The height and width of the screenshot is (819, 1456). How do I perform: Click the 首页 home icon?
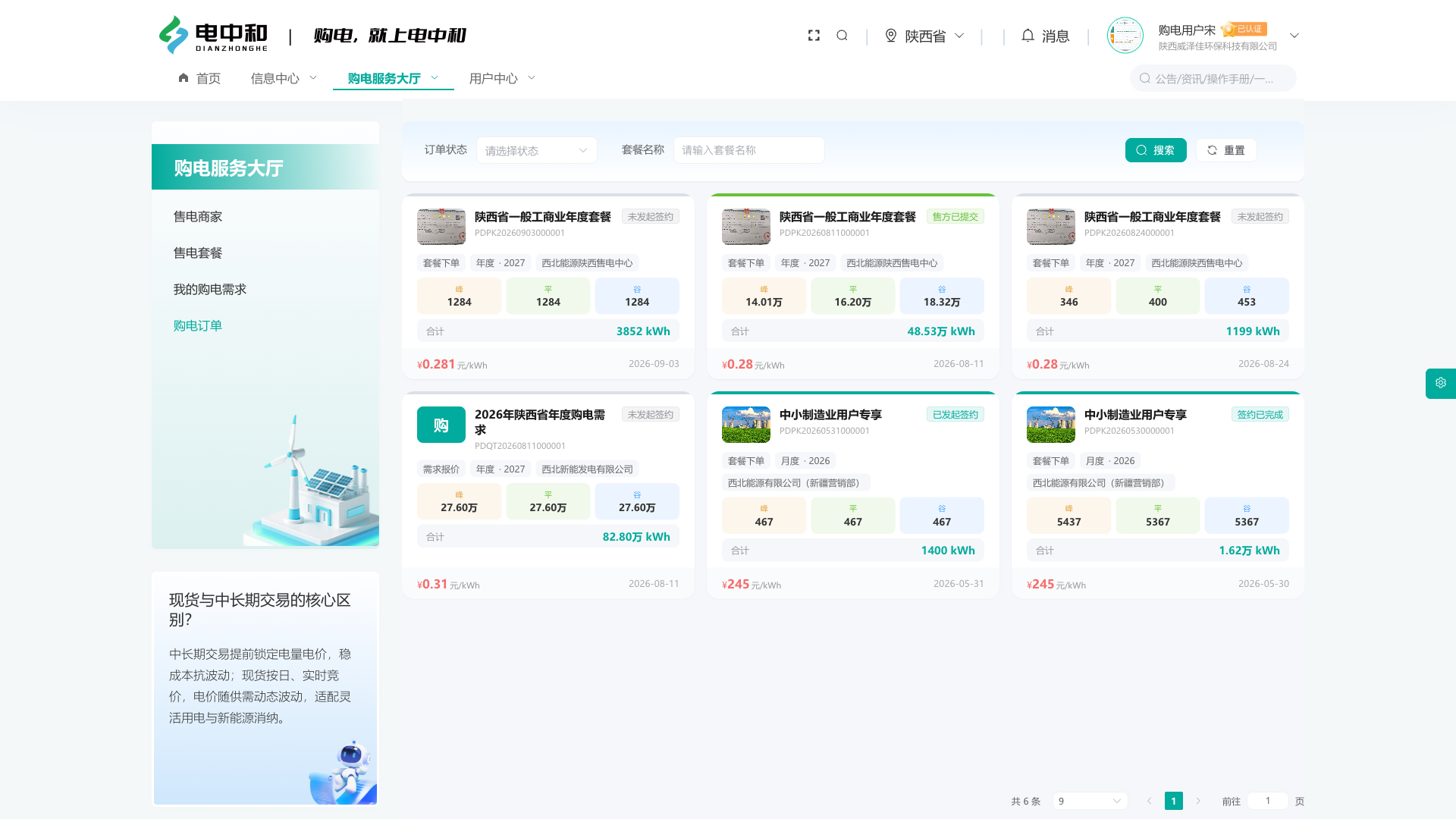[184, 78]
